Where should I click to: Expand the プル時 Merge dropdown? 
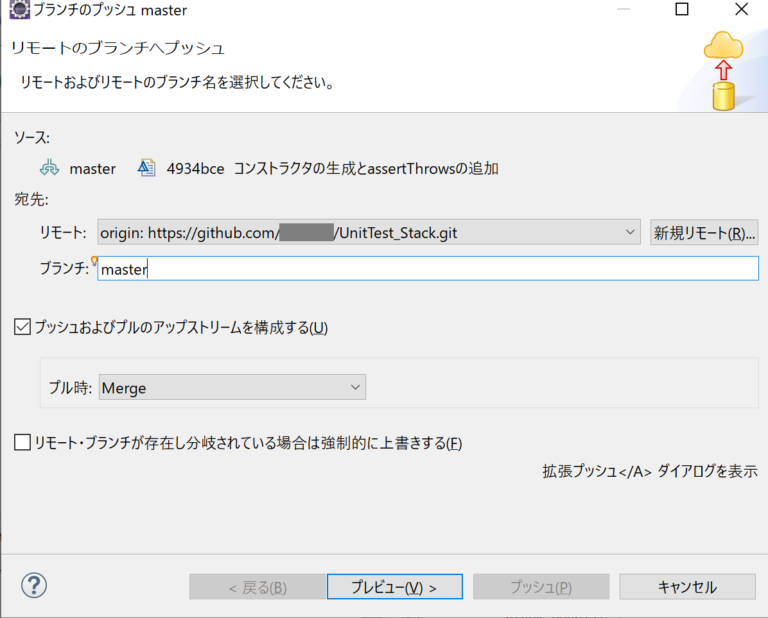tap(355, 387)
